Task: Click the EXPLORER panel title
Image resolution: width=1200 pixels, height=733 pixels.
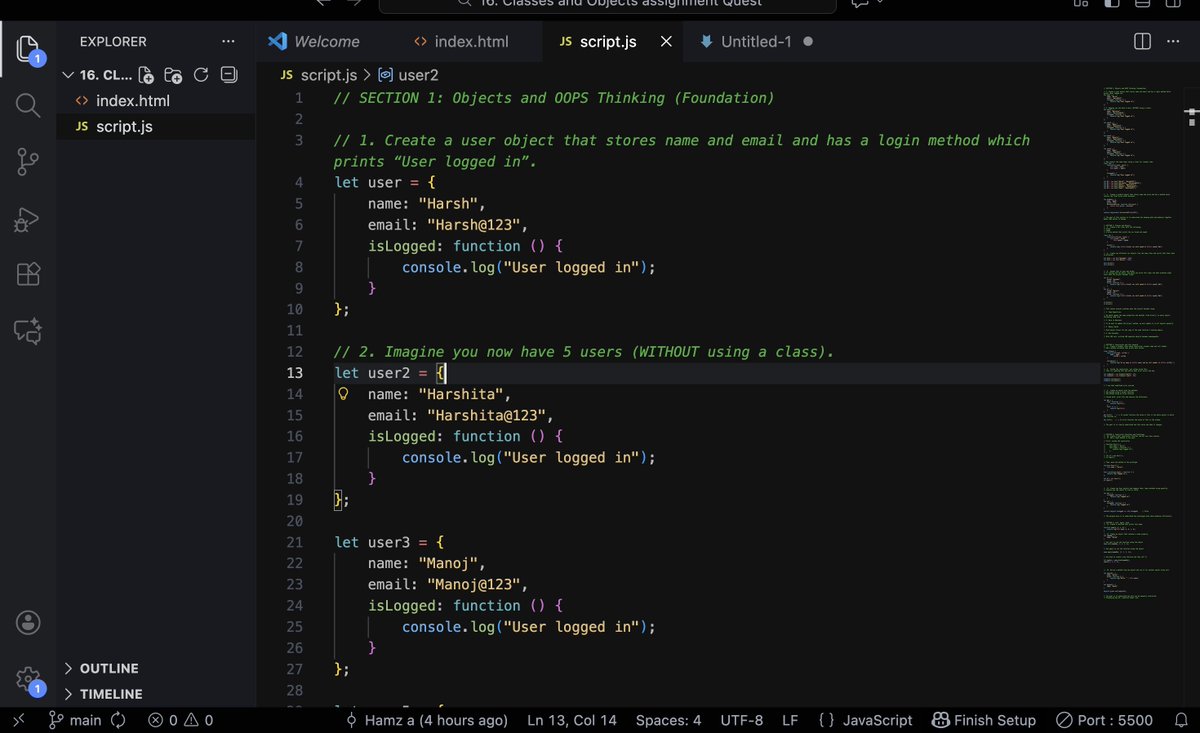Action: pos(113,41)
